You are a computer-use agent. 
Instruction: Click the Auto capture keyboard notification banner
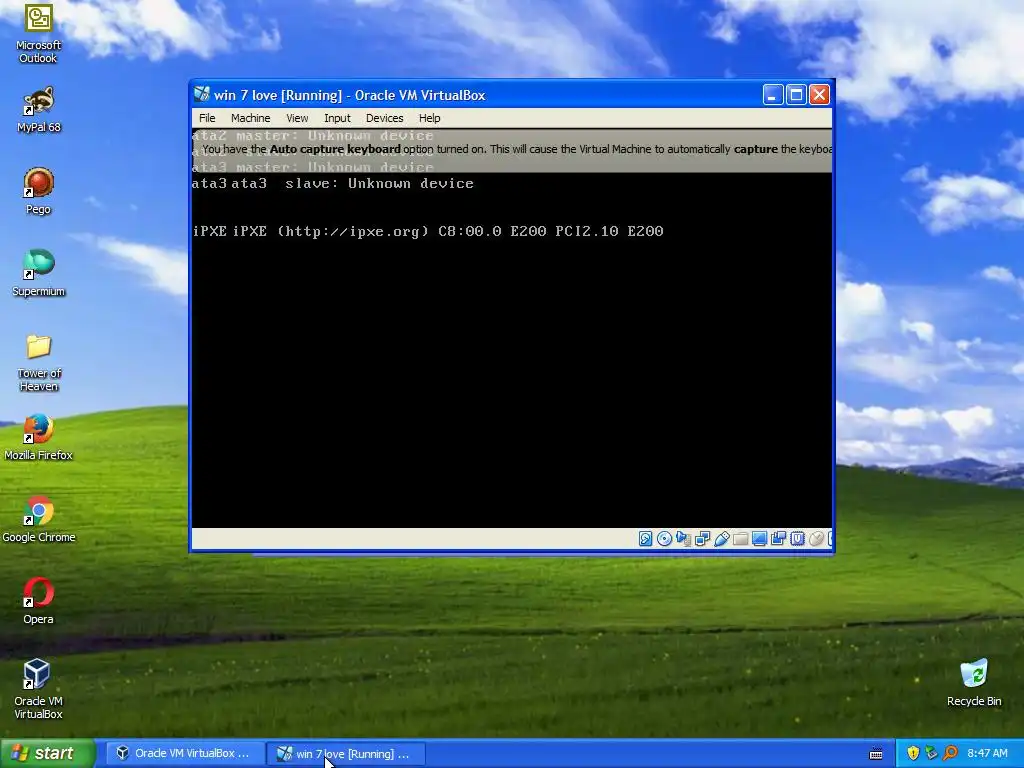coord(512,150)
